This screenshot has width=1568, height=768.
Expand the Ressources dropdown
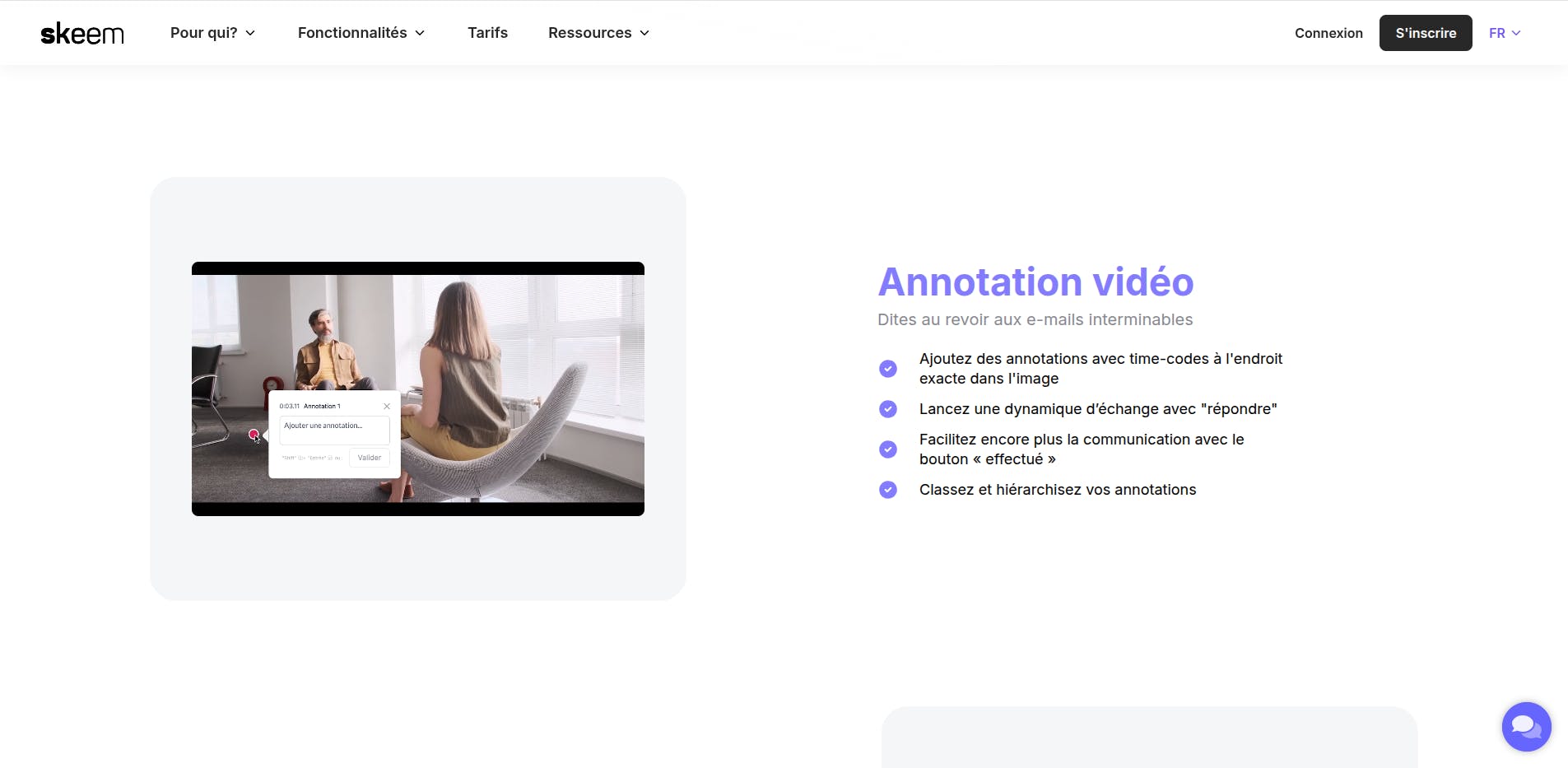(598, 33)
